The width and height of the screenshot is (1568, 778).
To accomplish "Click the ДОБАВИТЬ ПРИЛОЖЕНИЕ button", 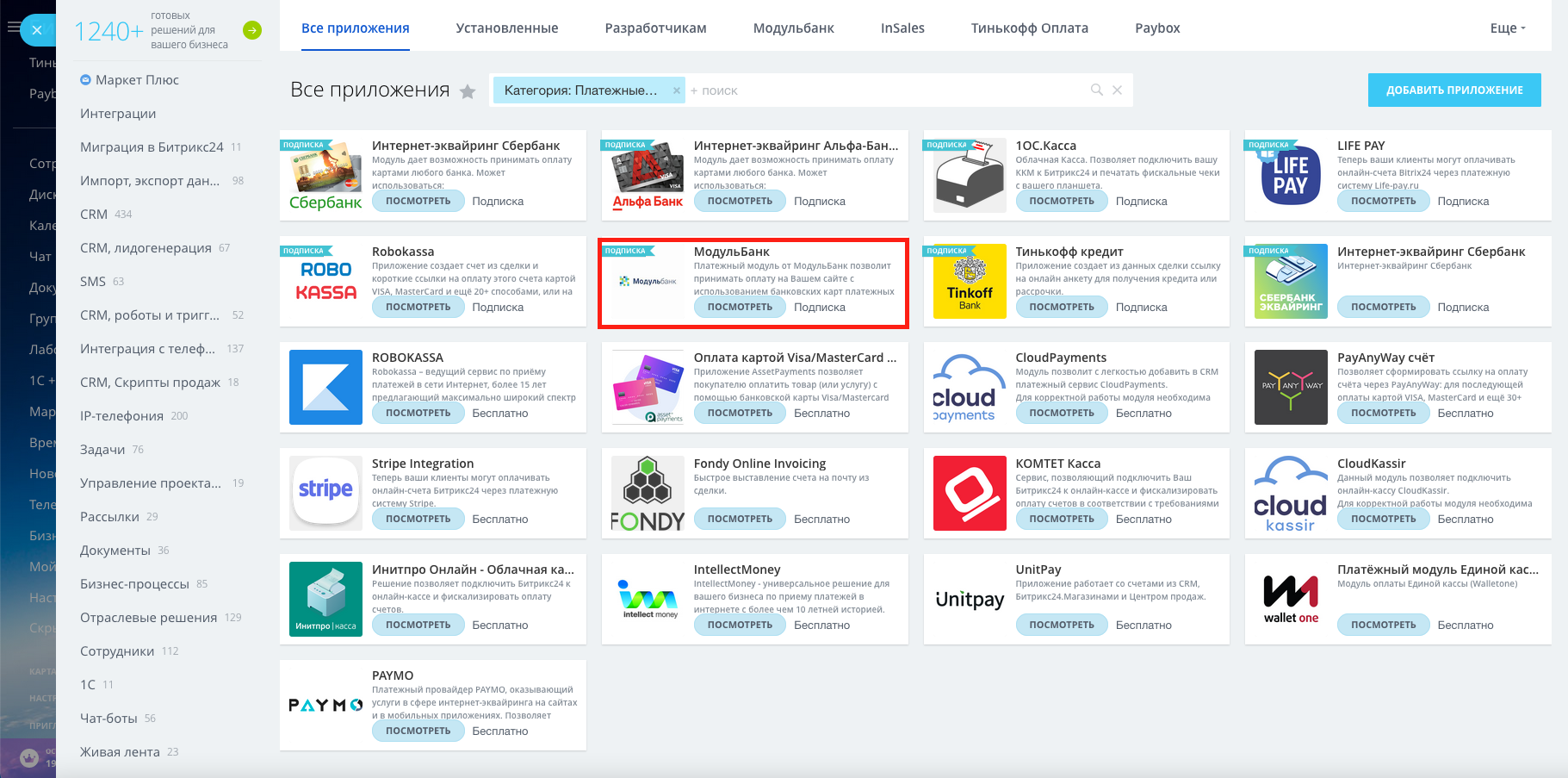I will (x=1454, y=90).
